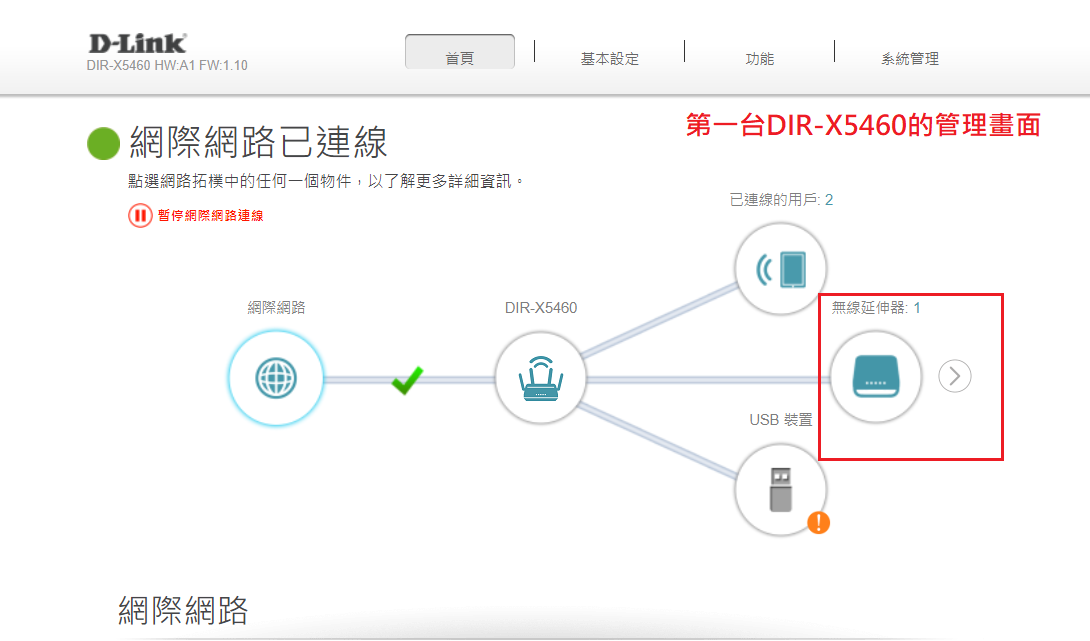Click the green checkmark connection status
The width and height of the screenshot is (1090, 641).
click(407, 380)
